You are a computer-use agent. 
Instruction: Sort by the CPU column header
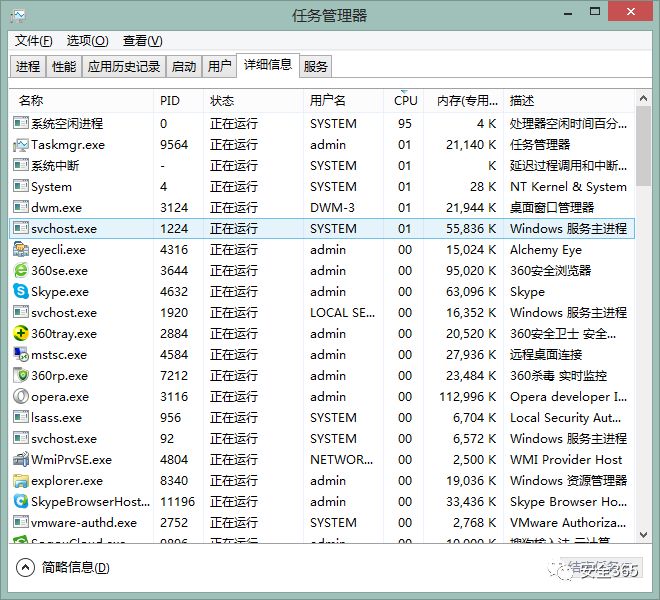[404, 101]
